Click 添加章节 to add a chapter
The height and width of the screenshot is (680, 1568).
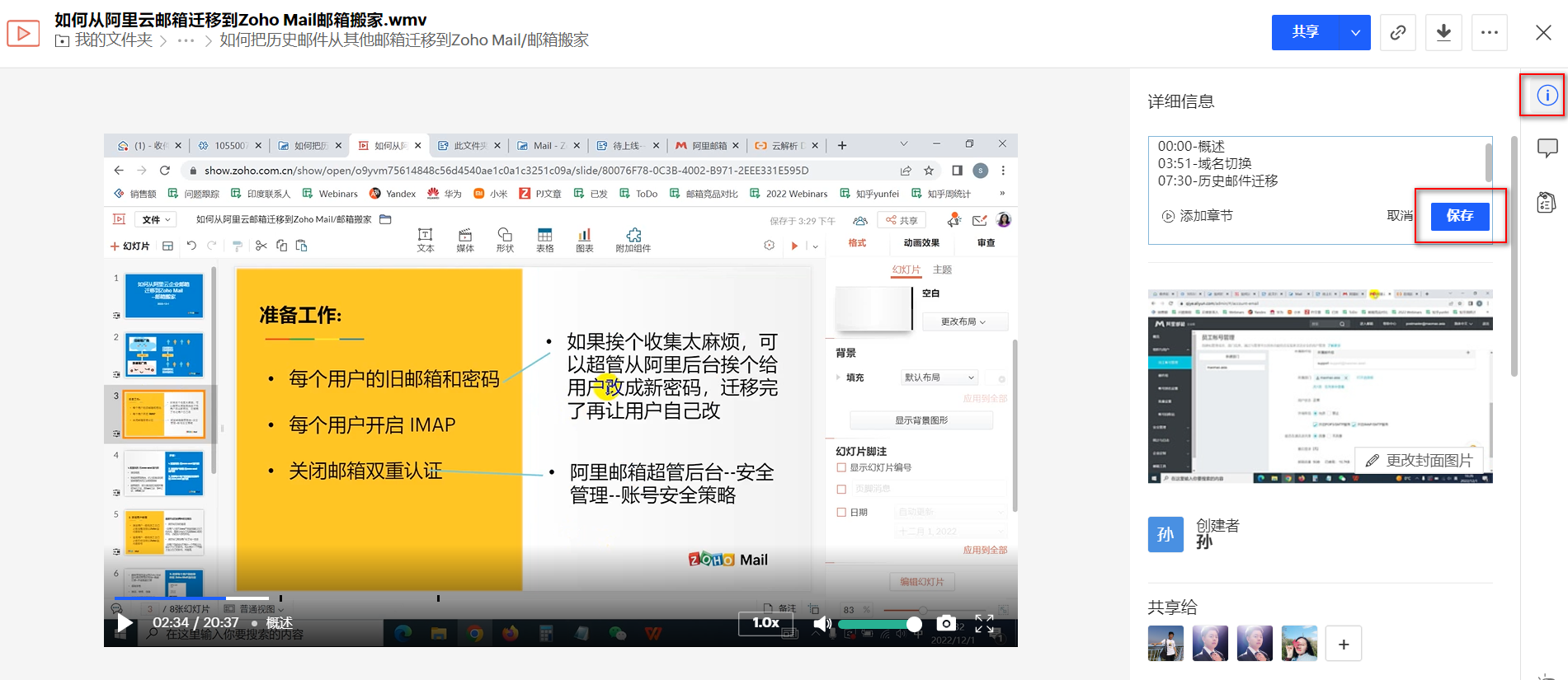[1197, 216]
